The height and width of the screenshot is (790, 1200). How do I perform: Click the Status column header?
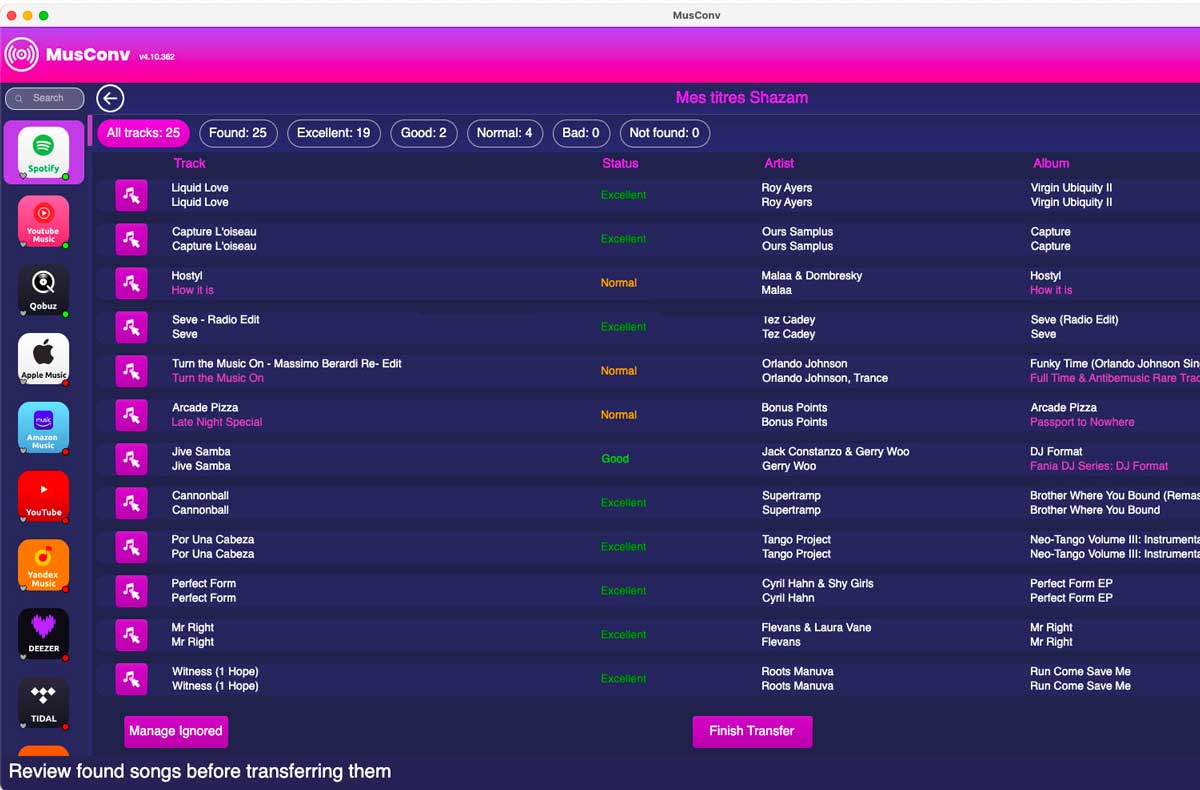coord(620,163)
